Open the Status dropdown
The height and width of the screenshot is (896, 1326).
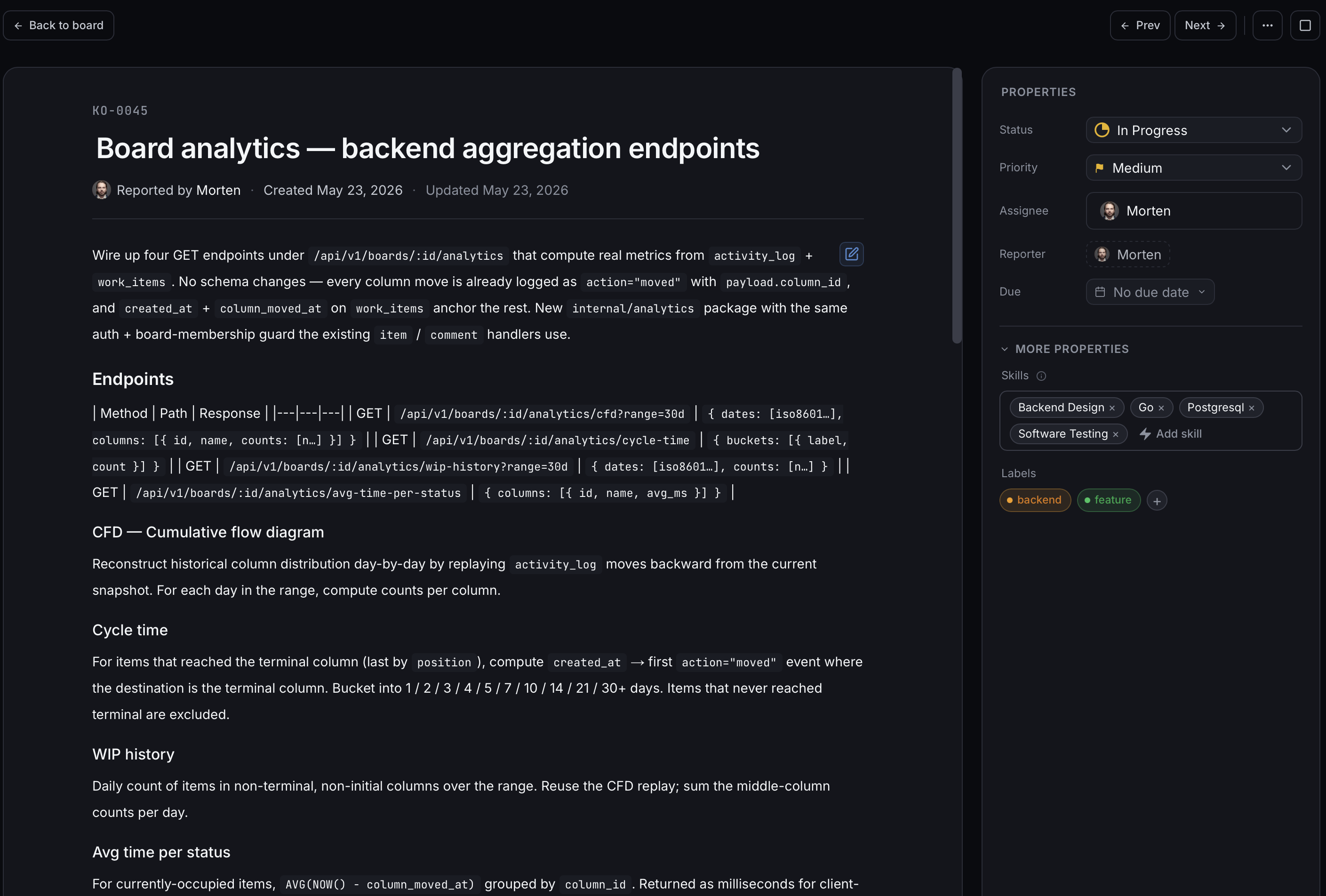(1194, 130)
